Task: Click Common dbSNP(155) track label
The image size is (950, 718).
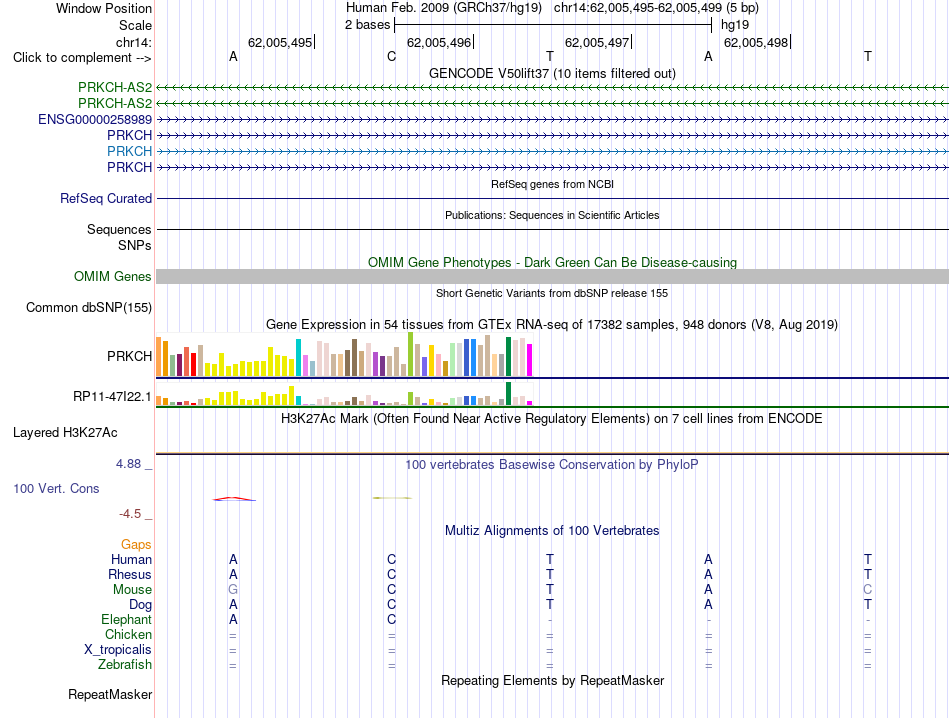Action: (x=88, y=307)
